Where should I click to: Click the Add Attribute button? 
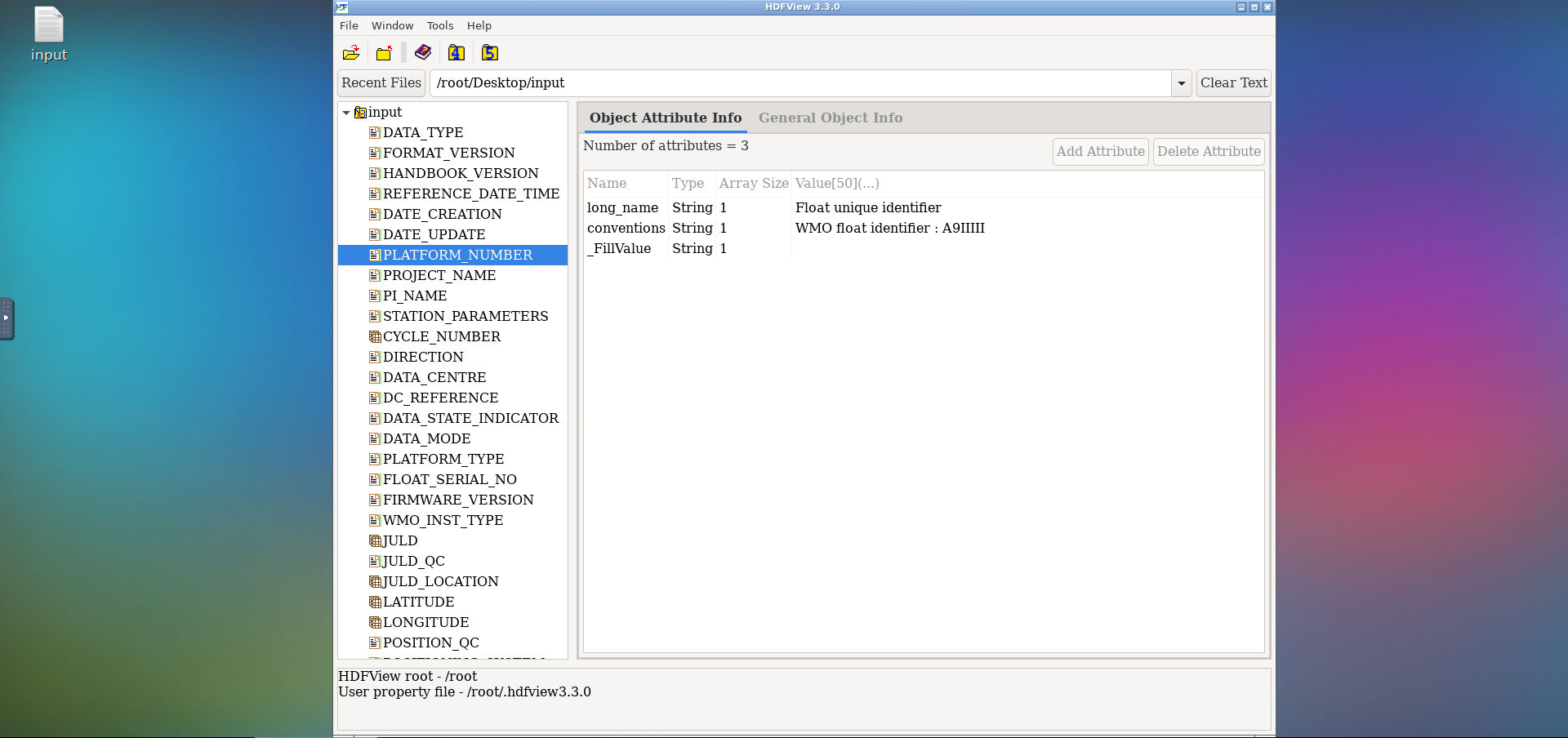pyautogui.click(x=1100, y=151)
